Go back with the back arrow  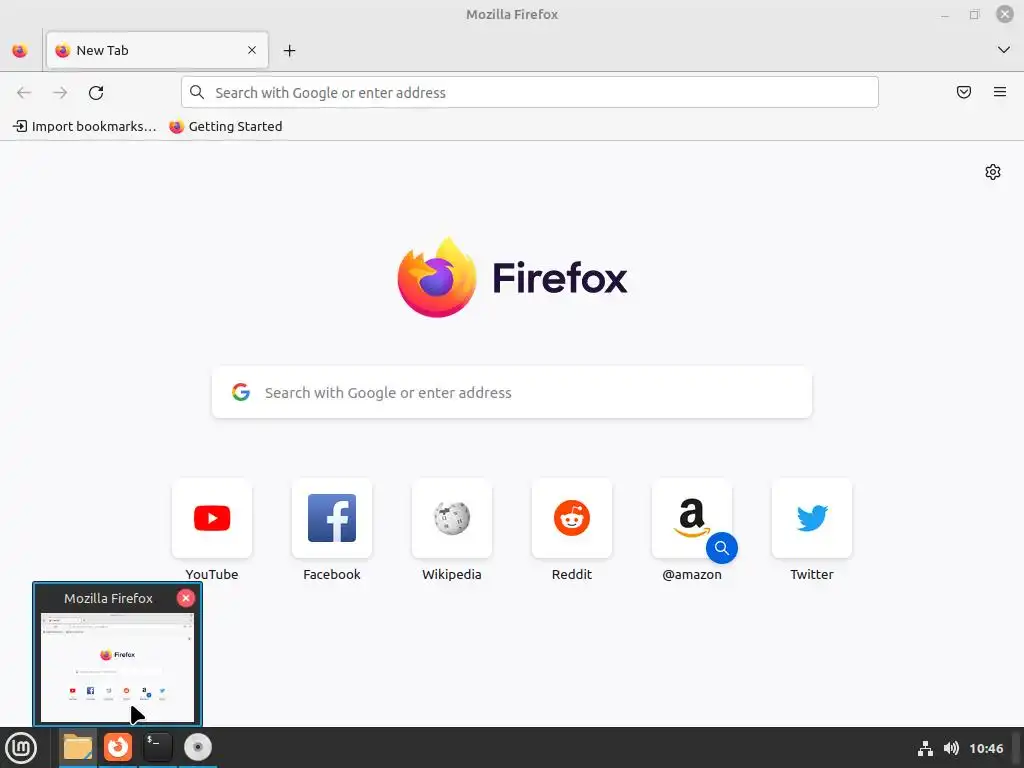point(24,93)
